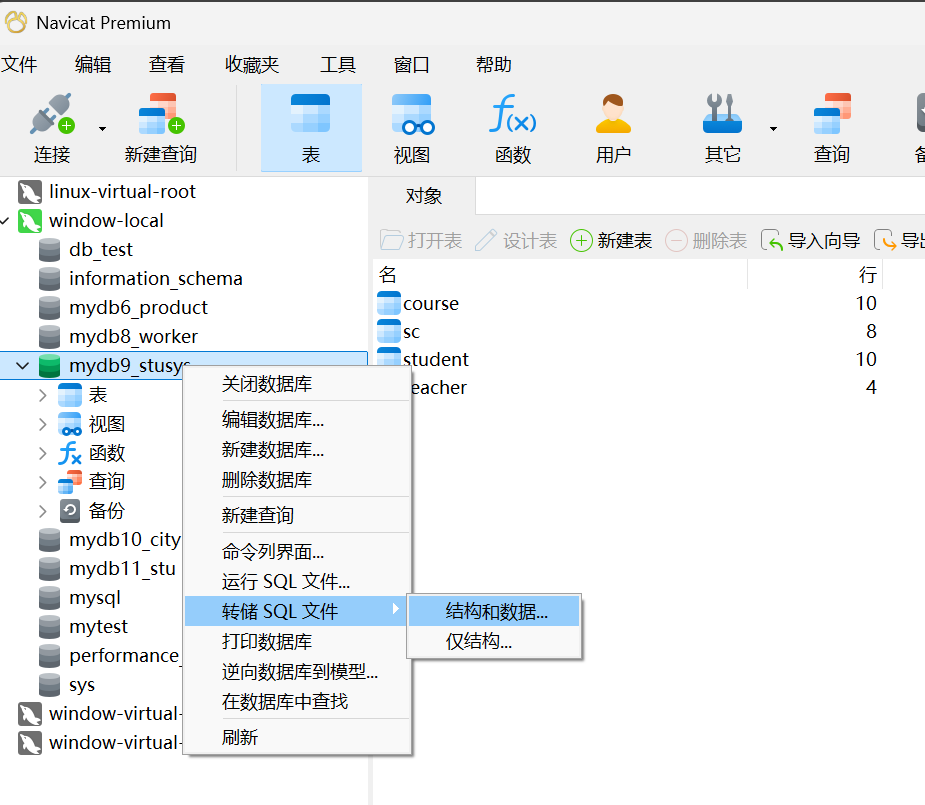Expand the Functions (函数) tree node
925x805 pixels.
[42, 453]
